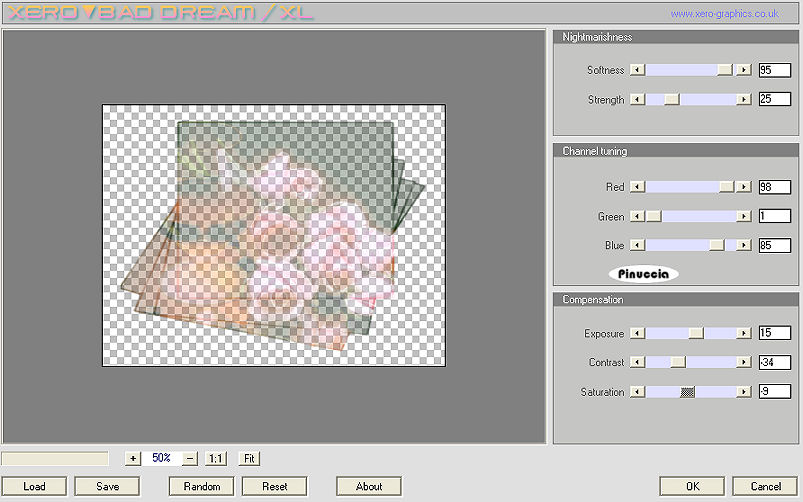This screenshot has height=502, width=803.
Task: Load a saved preset
Action: pos(34,486)
